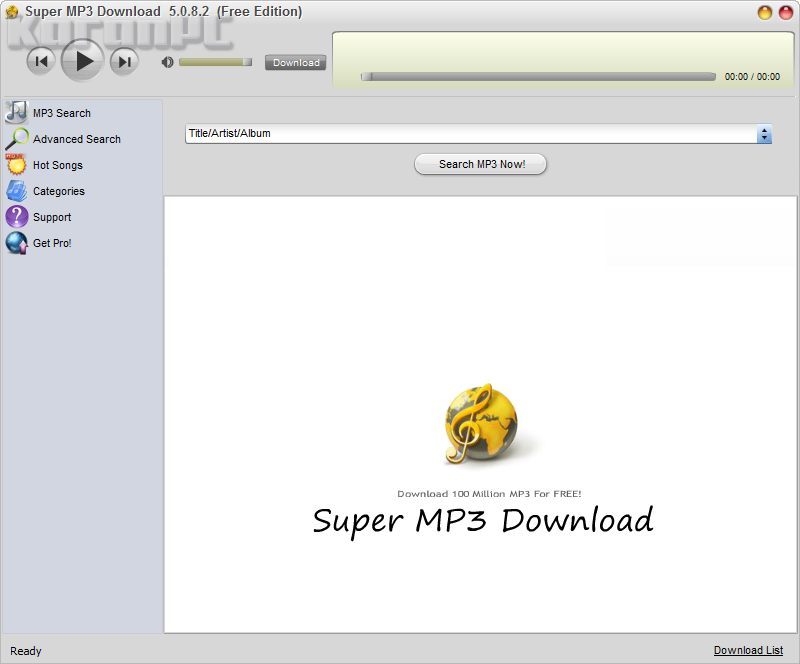
Task: Click the Ready status bar text
Action: (x=26, y=651)
